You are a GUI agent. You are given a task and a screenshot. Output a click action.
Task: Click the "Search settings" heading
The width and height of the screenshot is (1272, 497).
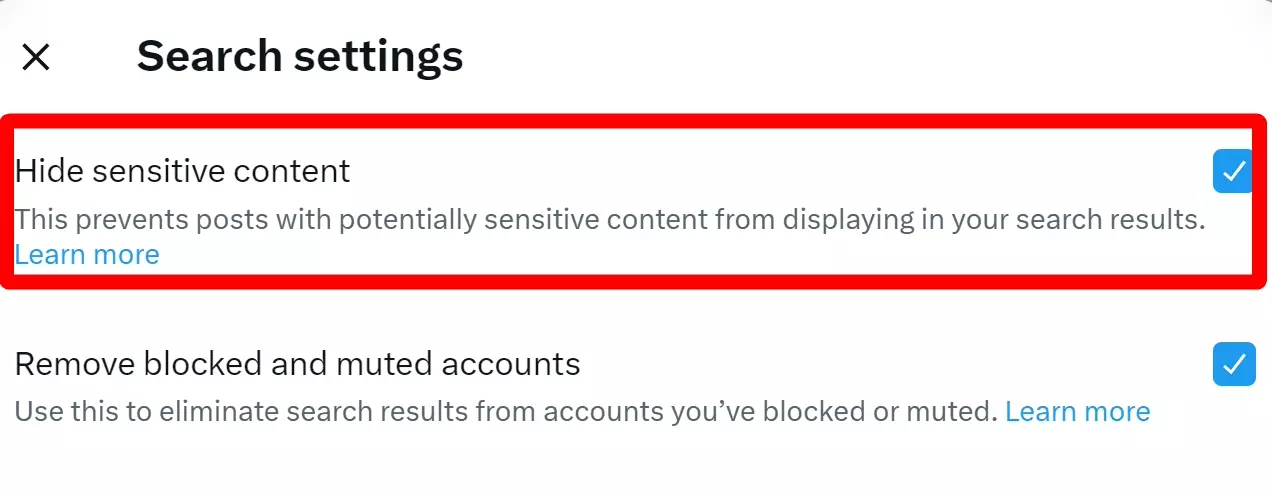click(300, 57)
